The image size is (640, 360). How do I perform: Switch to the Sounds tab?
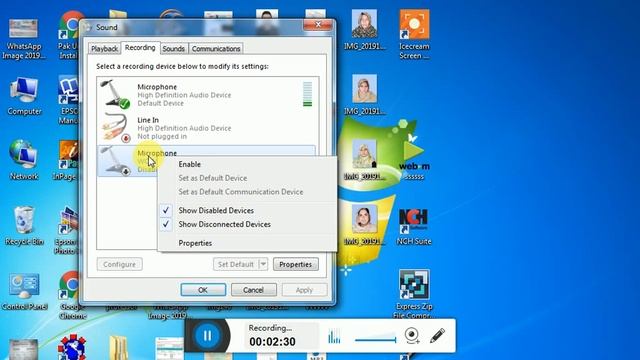pos(173,49)
